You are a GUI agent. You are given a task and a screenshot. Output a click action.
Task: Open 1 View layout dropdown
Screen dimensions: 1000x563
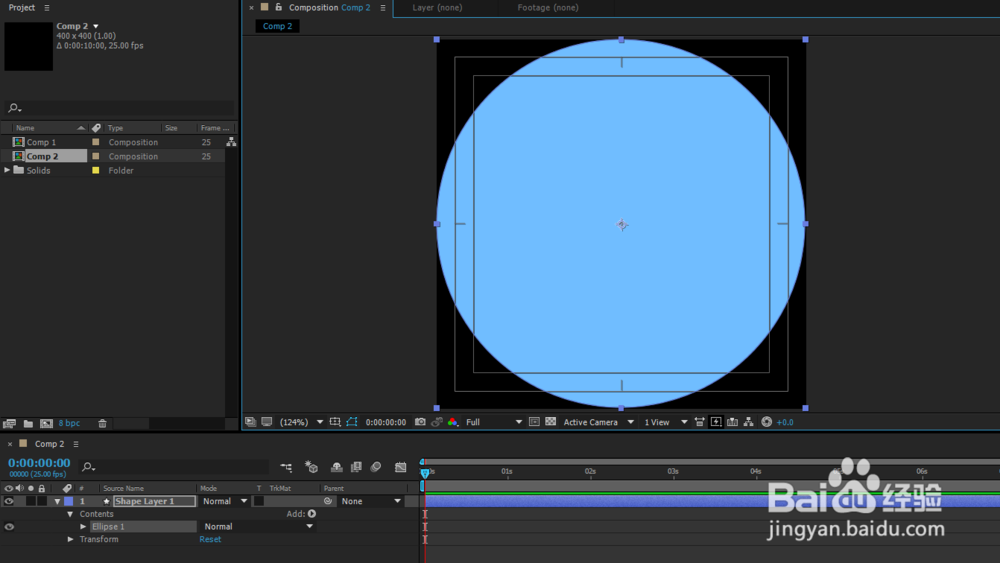point(665,422)
